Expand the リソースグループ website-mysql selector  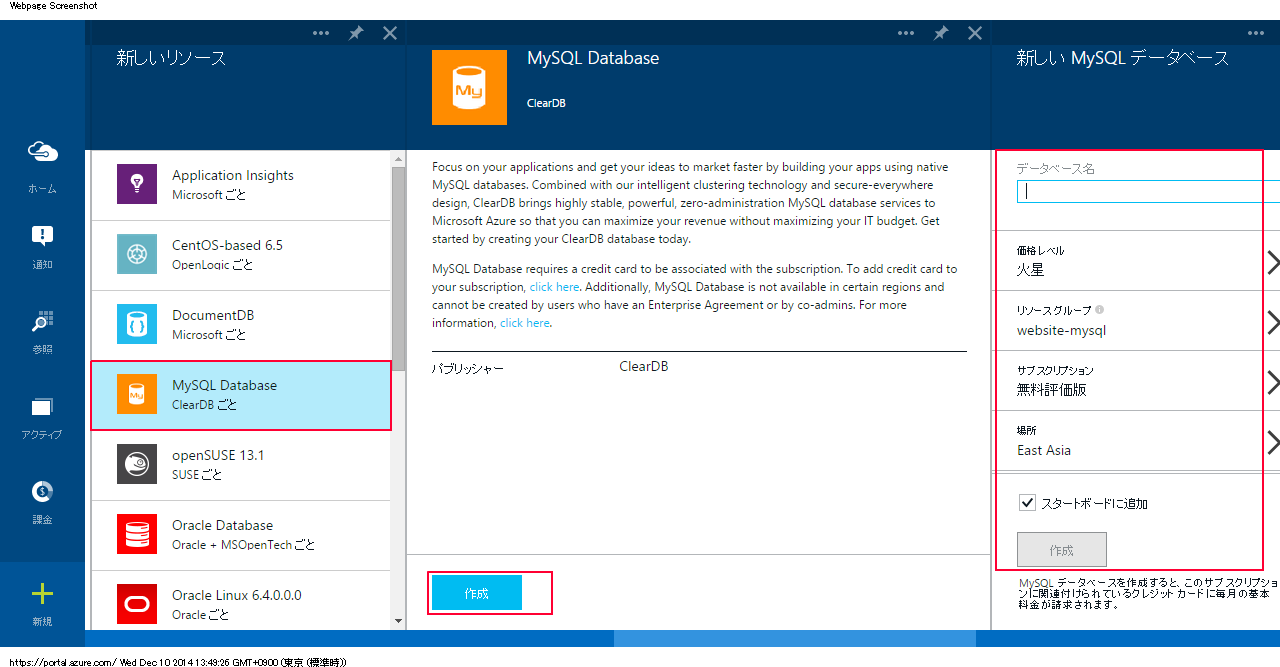tap(1136, 321)
